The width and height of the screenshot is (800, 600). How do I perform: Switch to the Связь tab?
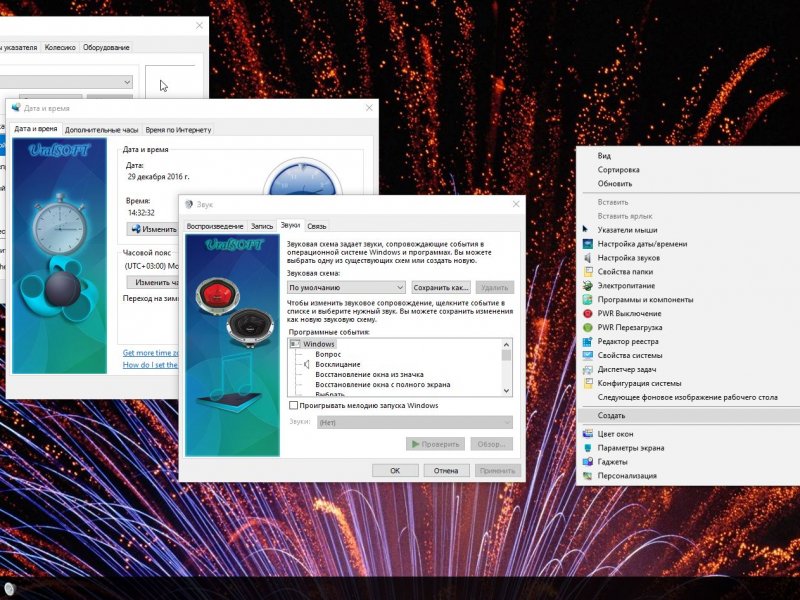click(317, 226)
